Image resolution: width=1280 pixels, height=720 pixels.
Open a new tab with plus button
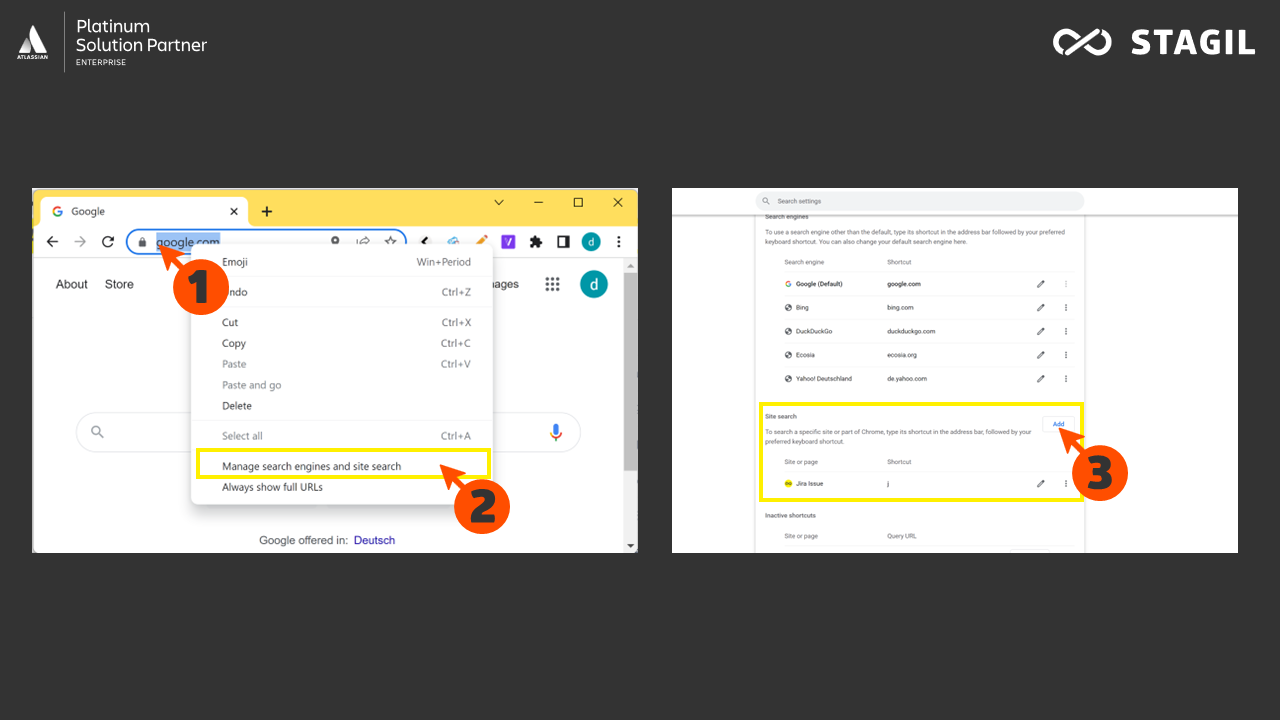click(x=266, y=211)
